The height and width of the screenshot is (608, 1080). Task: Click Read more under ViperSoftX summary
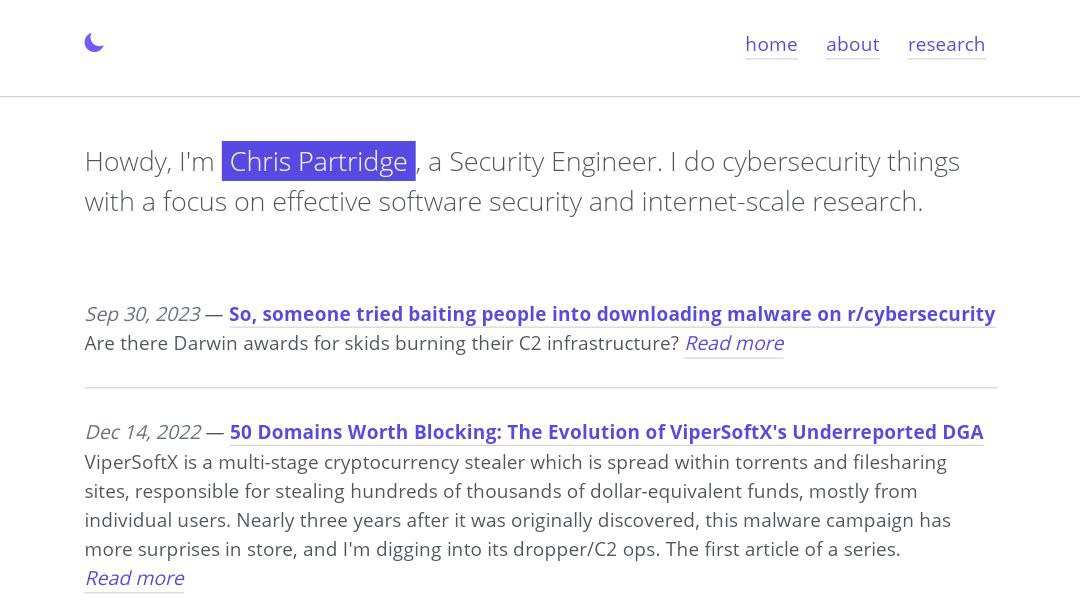(x=134, y=578)
